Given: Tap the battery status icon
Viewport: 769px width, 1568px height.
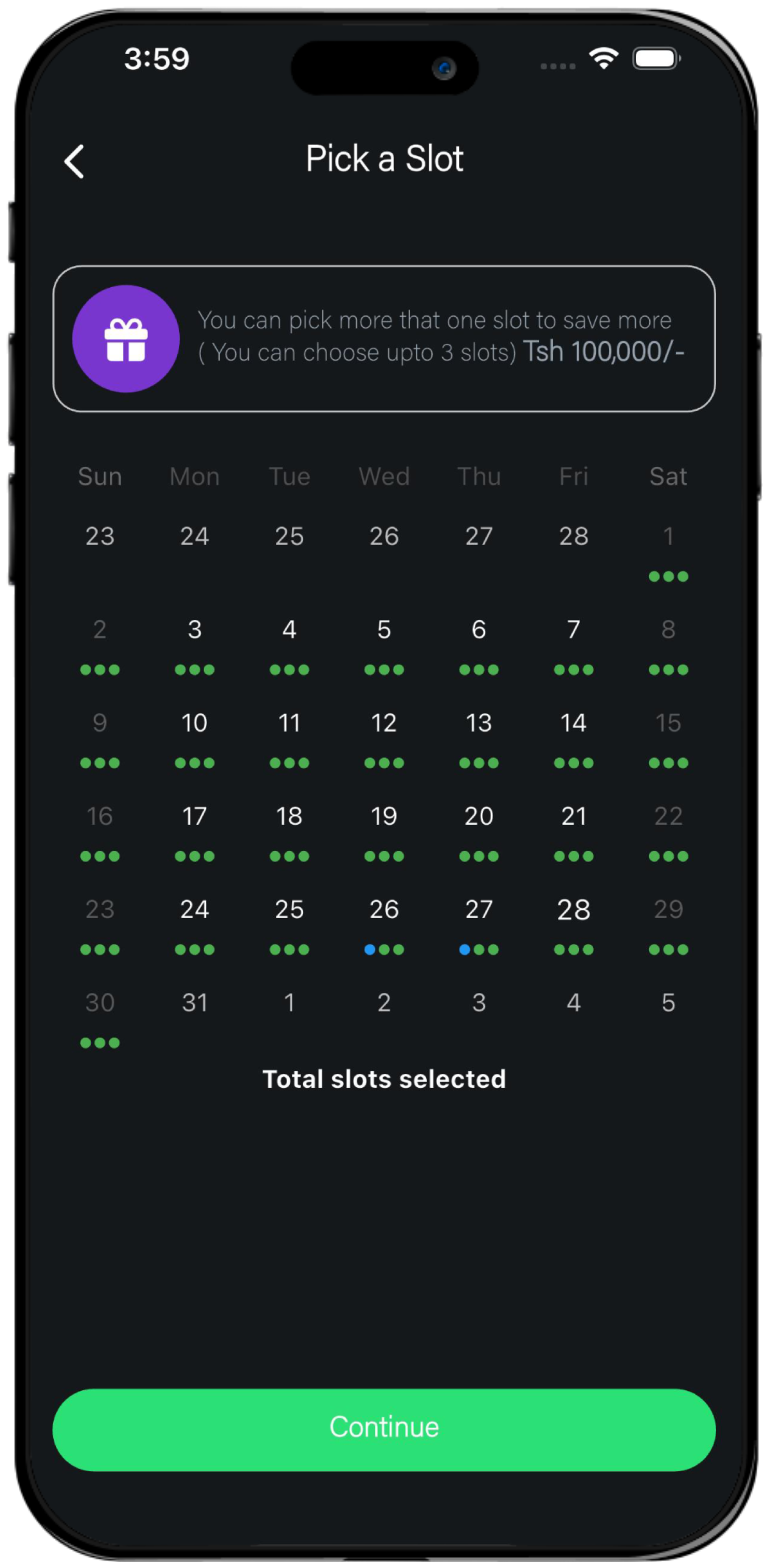Looking at the screenshot, I should click(x=656, y=58).
